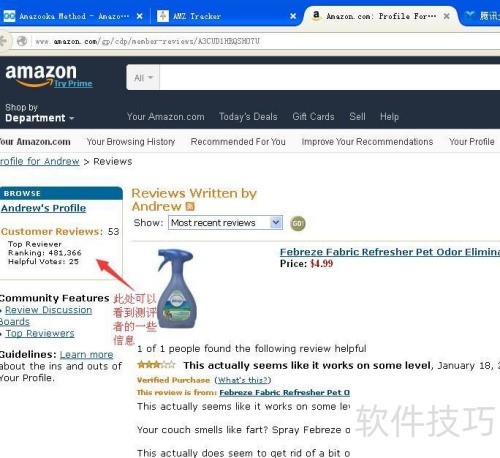This screenshot has height=458, width=500.
Task: Expand the All search category dropdown
Action: coord(143,78)
